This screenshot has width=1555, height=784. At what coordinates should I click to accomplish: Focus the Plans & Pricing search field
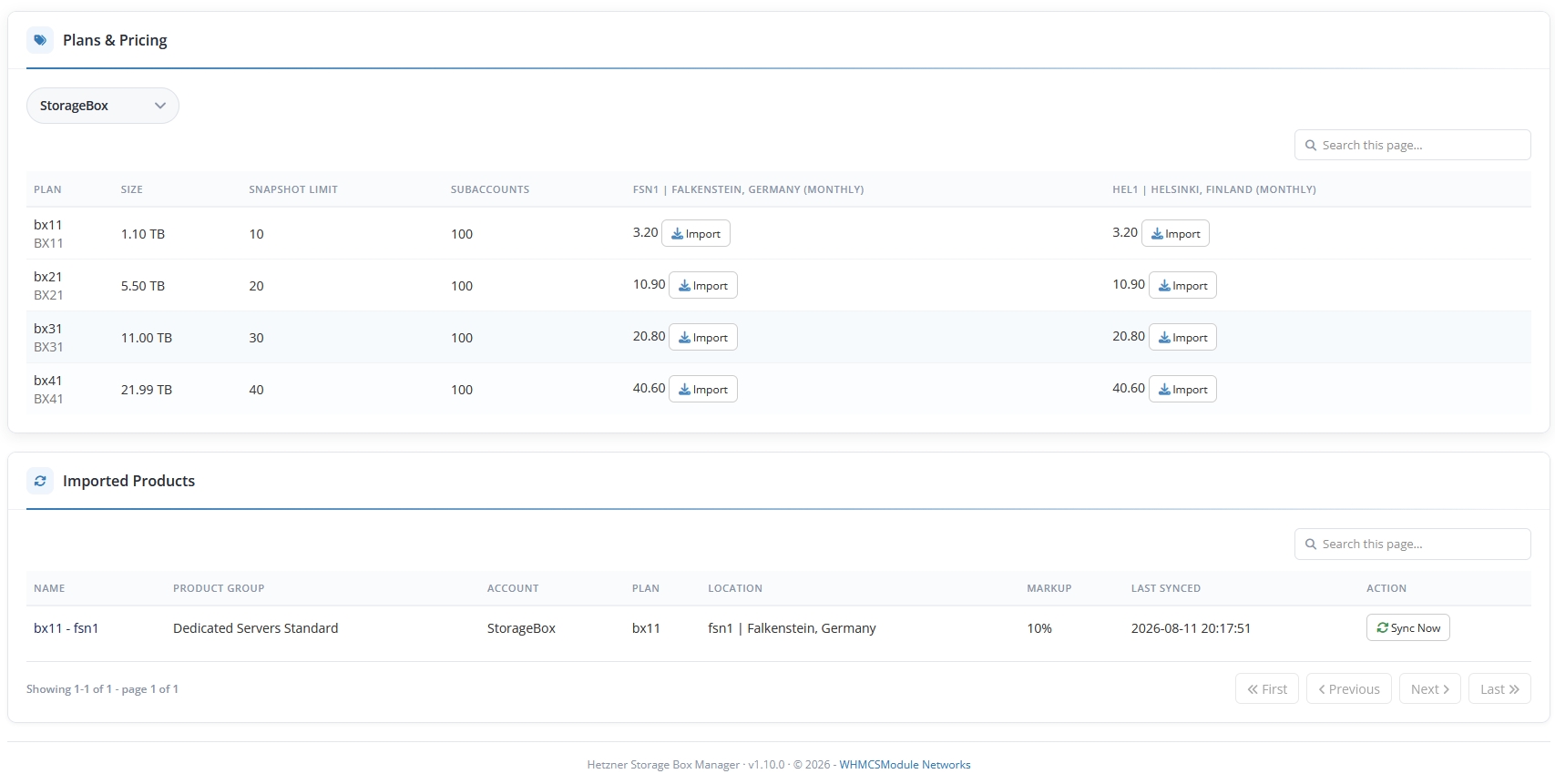[1413, 146]
